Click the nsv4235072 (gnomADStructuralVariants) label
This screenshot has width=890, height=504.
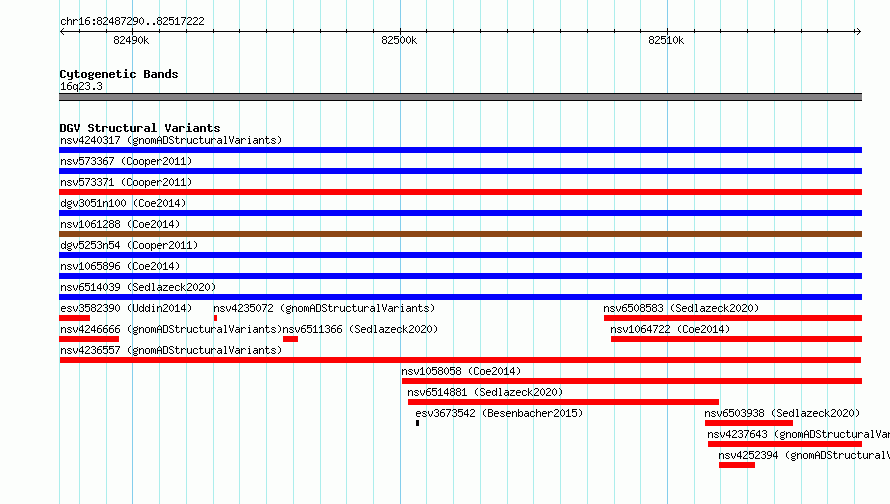(324, 308)
